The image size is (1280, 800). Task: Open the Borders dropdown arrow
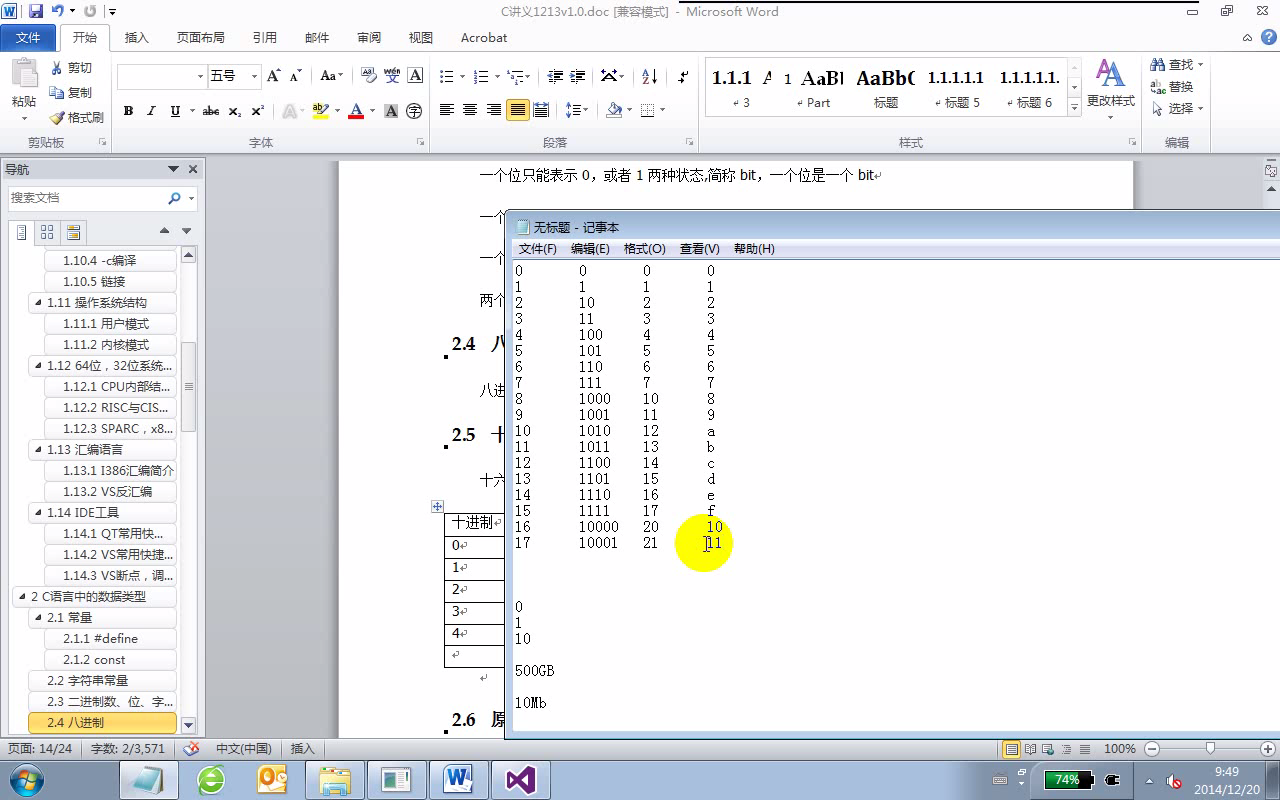point(662,110)
